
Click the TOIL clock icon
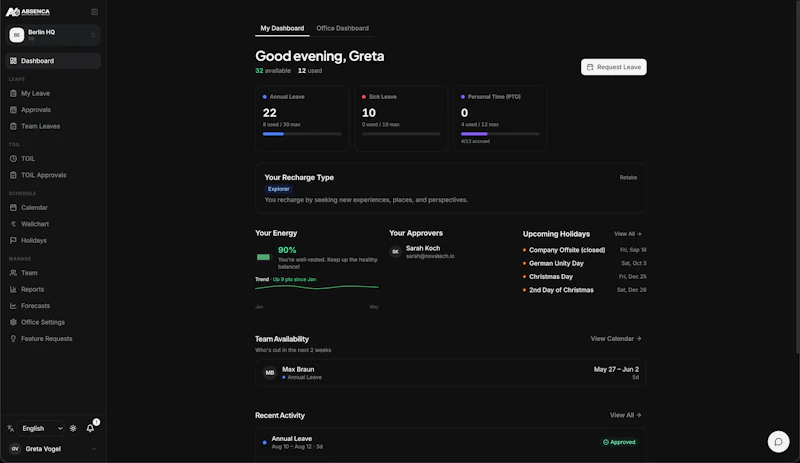pyautogui.click(x=13, y=159)
